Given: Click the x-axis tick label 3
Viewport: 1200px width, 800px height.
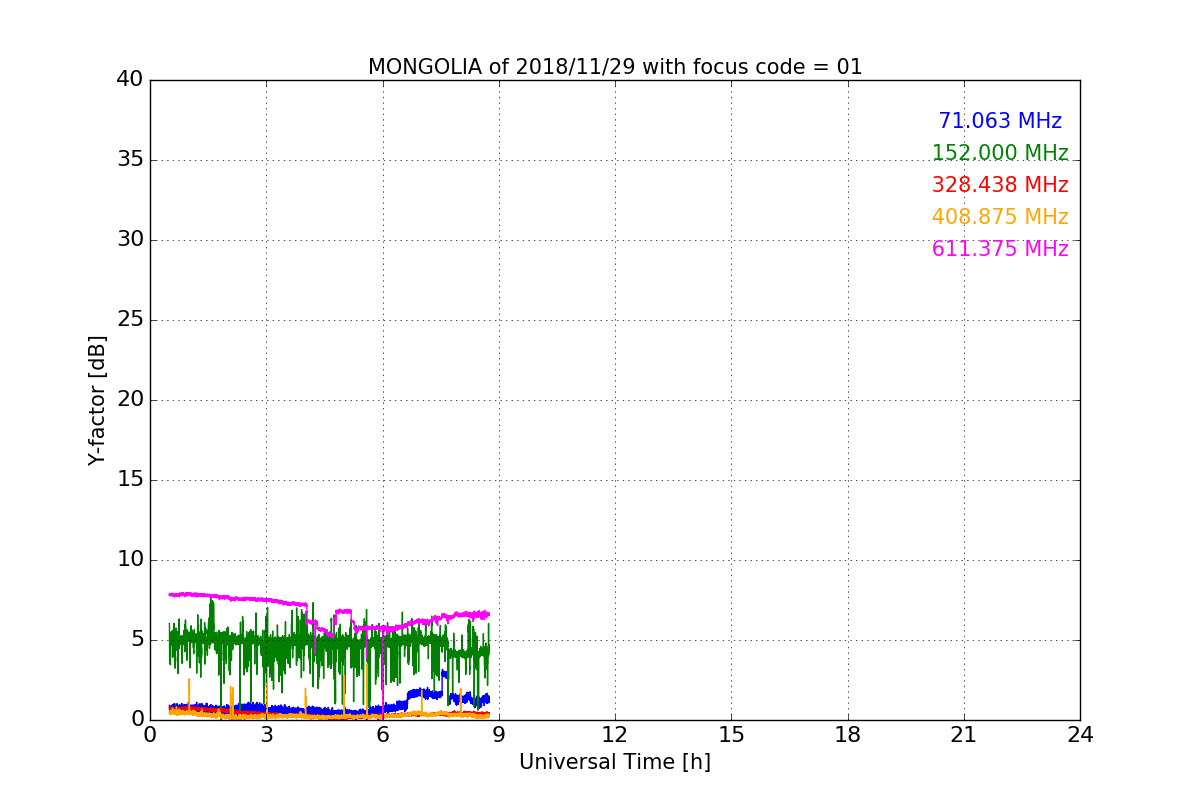Looking at the screenshot, I should point(267,735).
